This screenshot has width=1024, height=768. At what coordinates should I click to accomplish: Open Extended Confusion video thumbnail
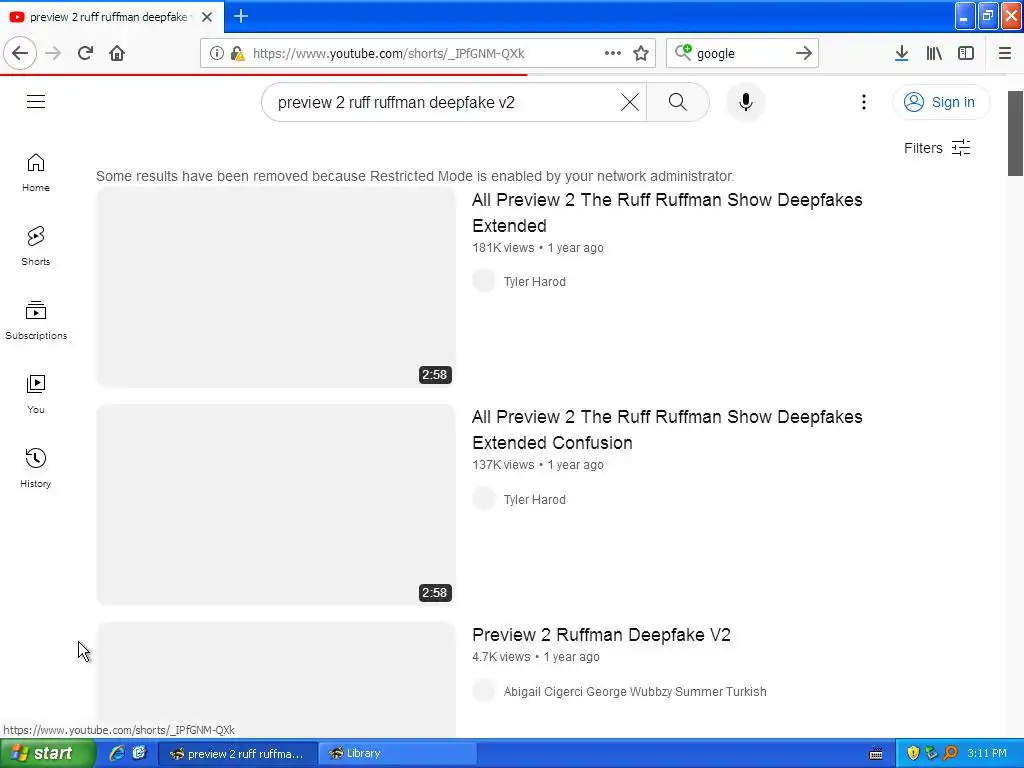pos(276,504)
